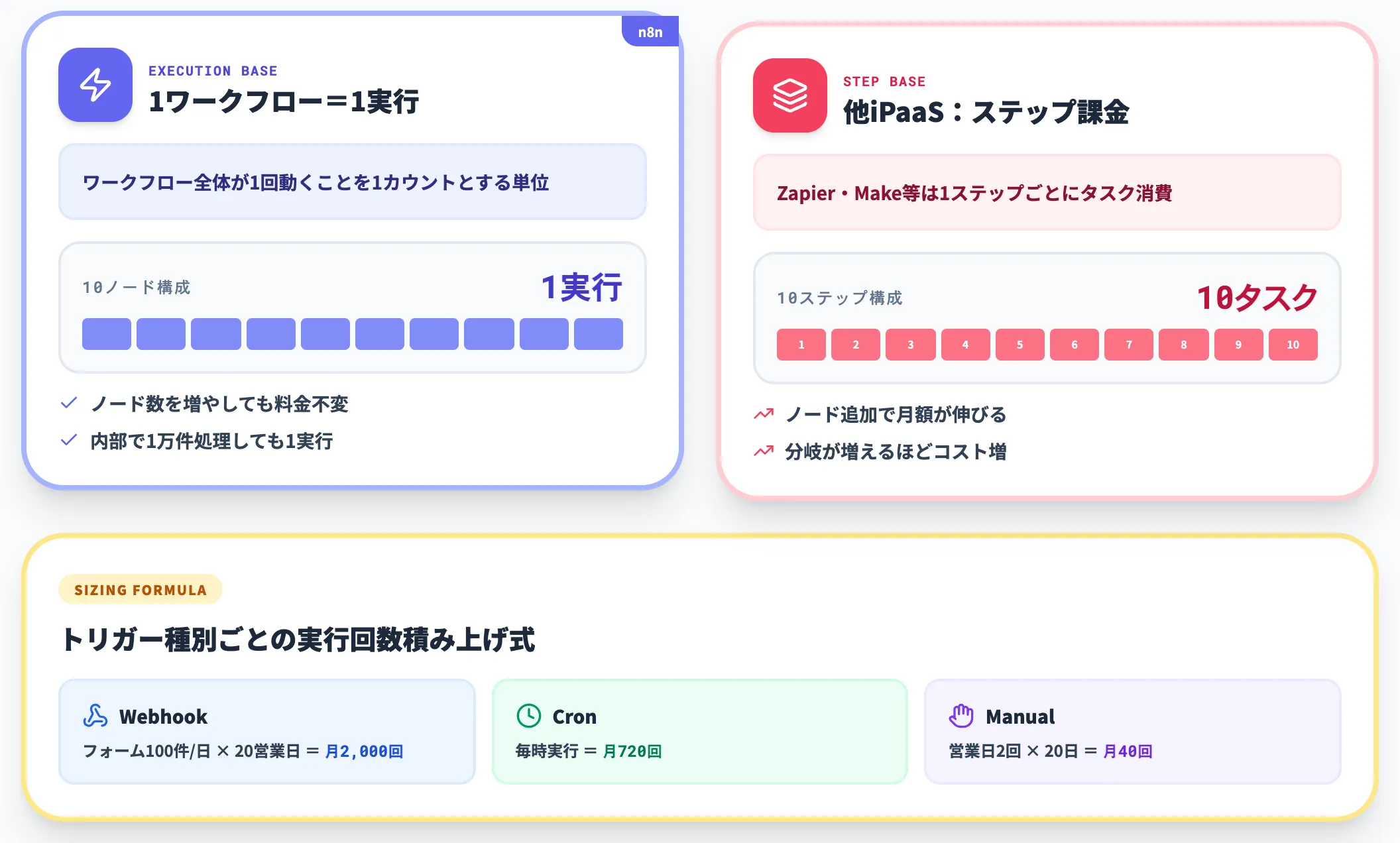Click the red step block numbered 10
Image resolution: width=1400 pixels, height=843 pixels.
click(x=1293, y=345)
